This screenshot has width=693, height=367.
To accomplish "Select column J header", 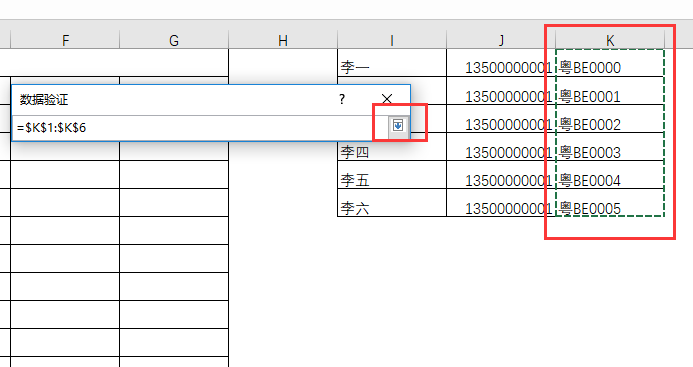I will pyautogui.click(x=501, y=40).
